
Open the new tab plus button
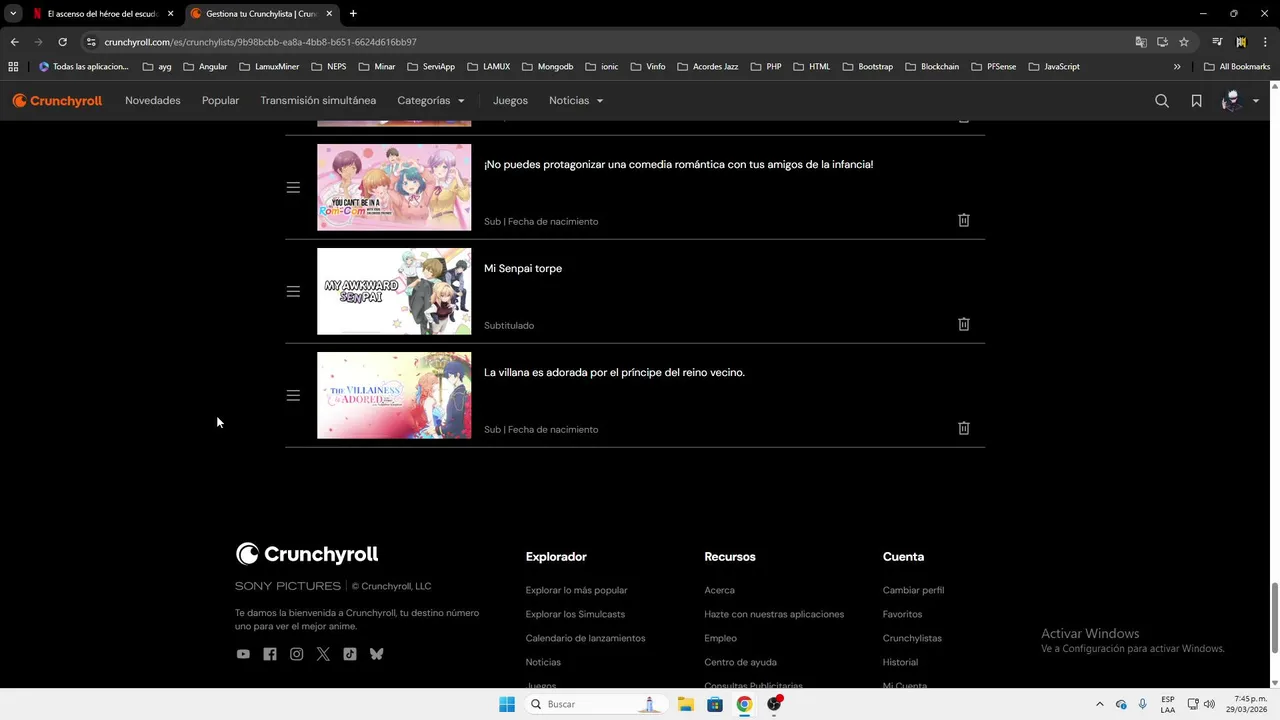coord(353,14)
